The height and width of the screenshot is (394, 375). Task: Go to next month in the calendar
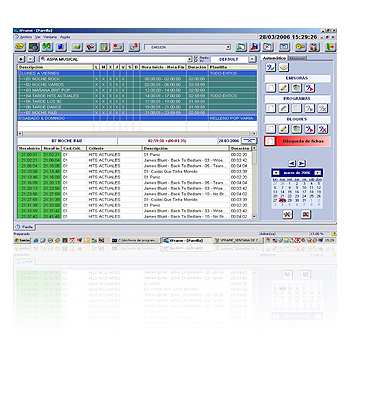[x=318, y=173]
